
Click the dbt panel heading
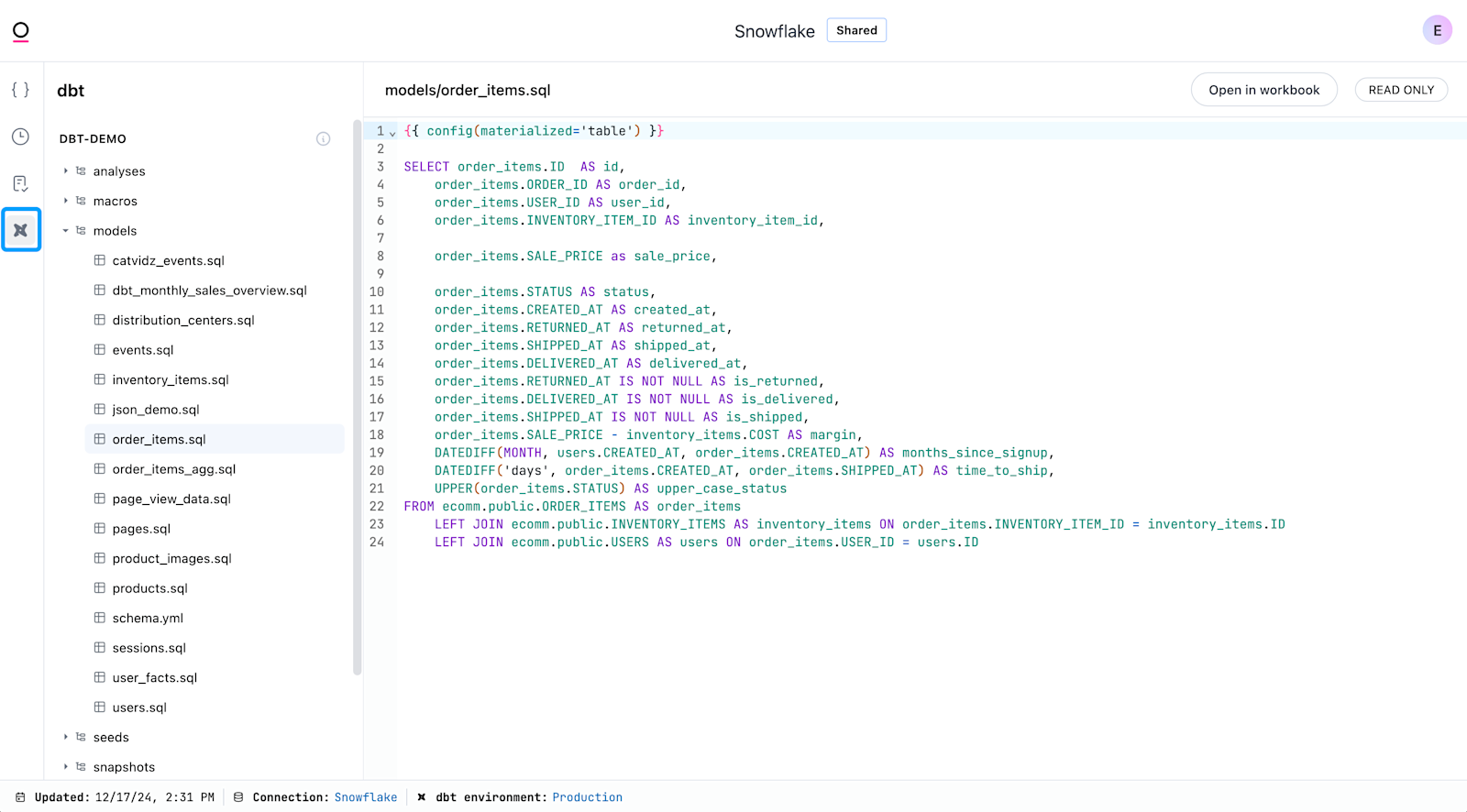71,91
